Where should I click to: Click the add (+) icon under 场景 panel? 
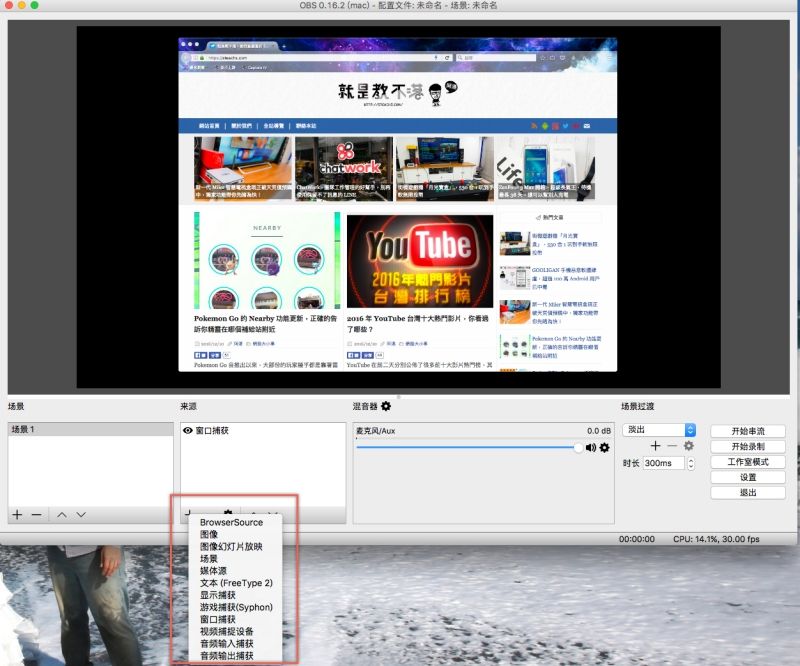(17, 515)
